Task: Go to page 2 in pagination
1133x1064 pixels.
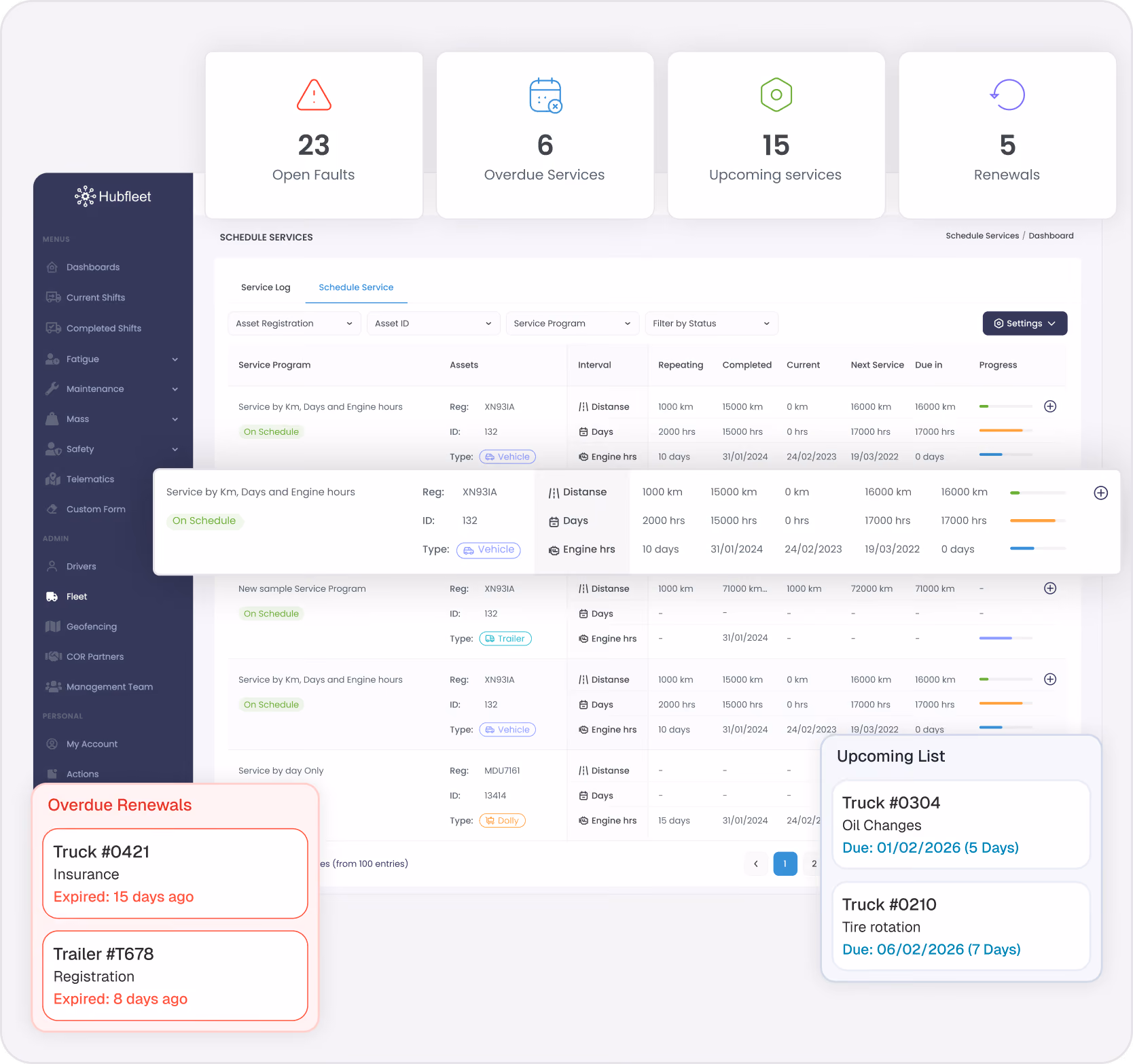Action: point(814,864)
